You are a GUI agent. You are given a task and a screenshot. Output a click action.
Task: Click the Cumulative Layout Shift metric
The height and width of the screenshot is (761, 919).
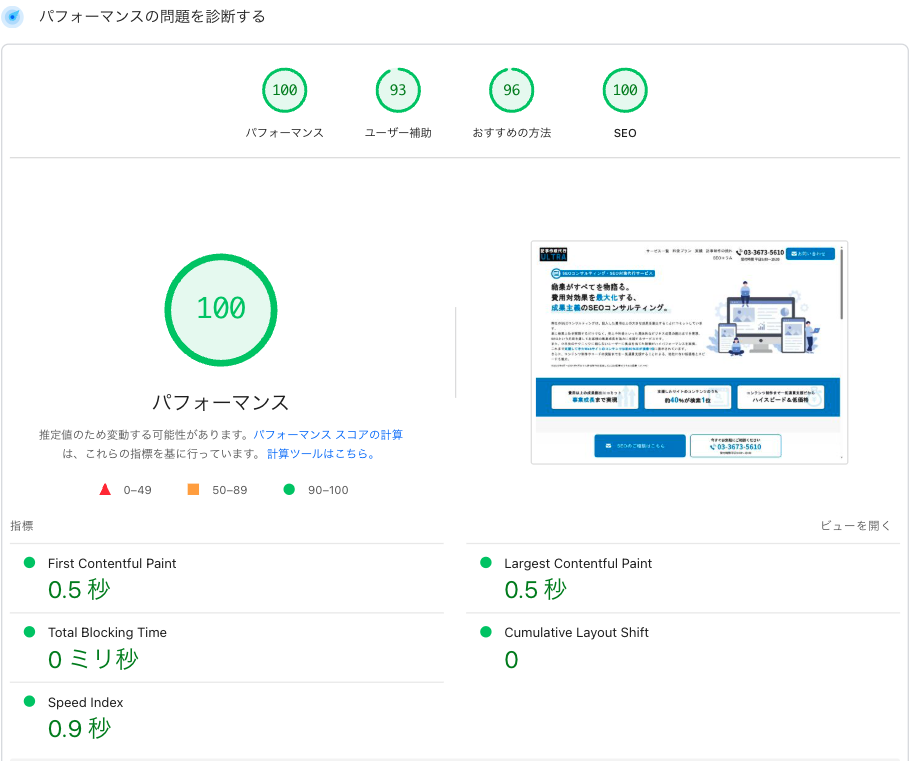pyautogui.click(x=576, y=633)
